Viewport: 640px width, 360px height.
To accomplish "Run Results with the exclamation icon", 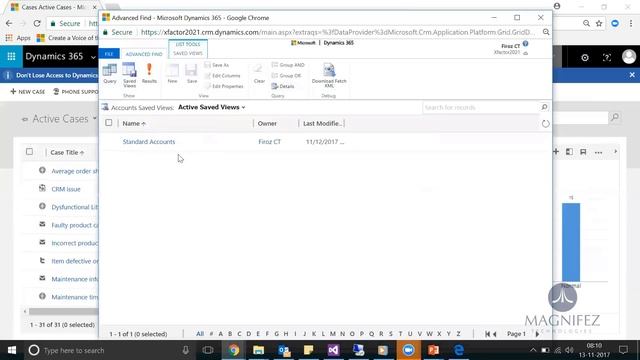I will [149, 73].
